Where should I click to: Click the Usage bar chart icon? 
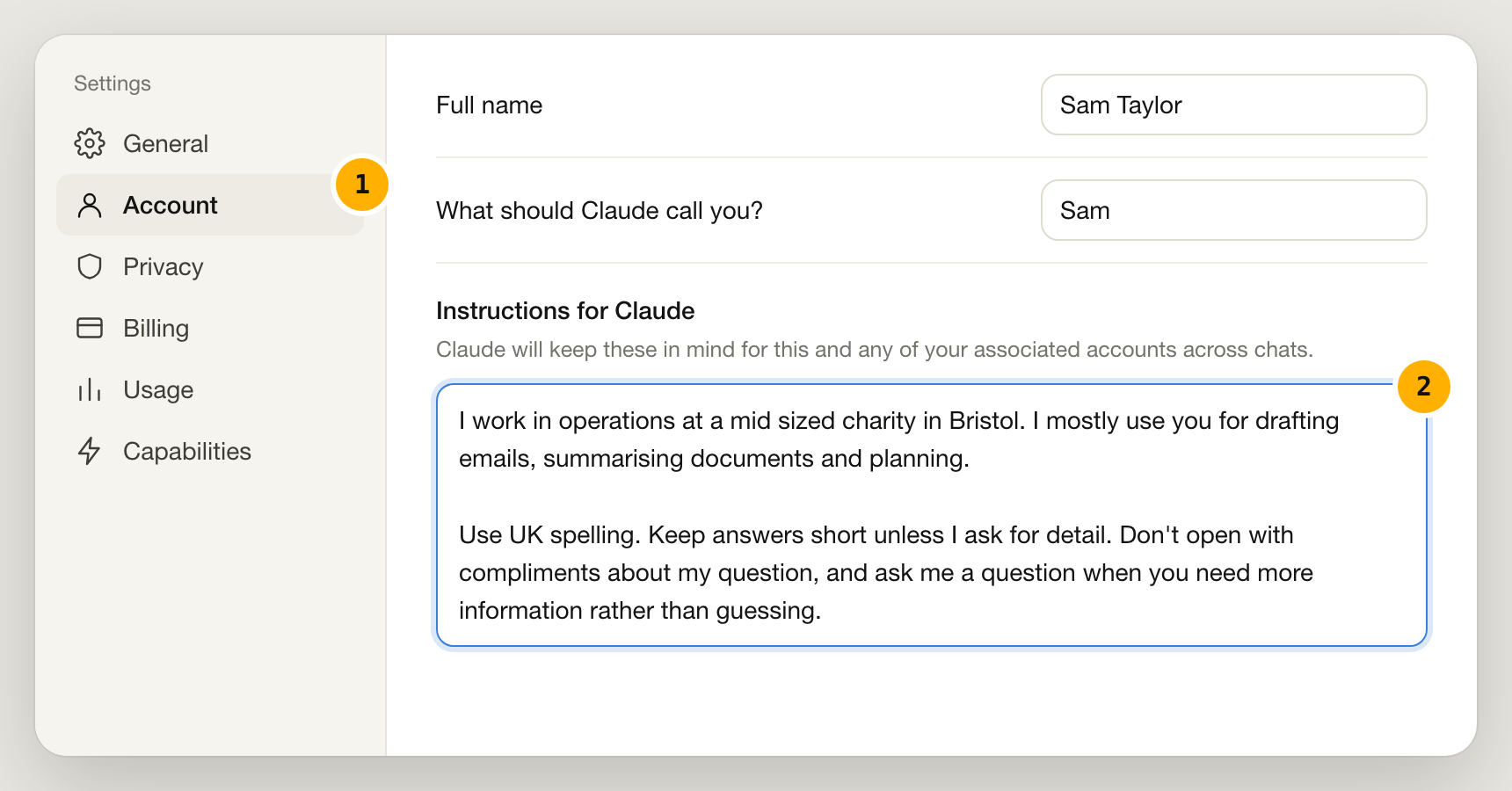[x=90, y=389]
